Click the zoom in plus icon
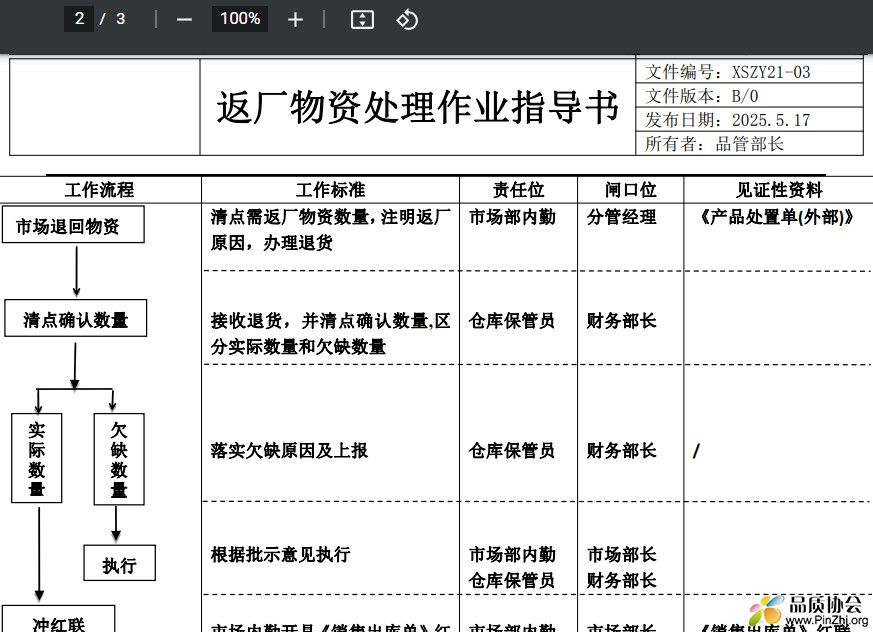This screenshot has height=632, width=873. [x=295, y=19]
